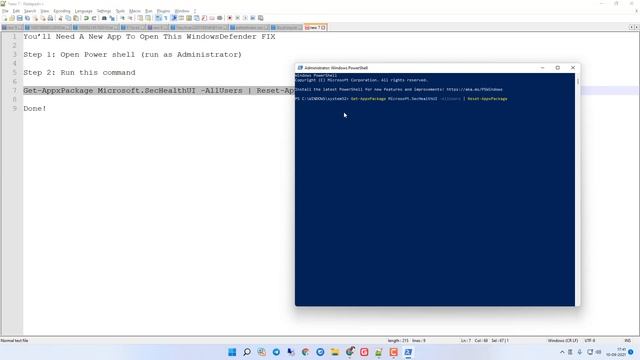Close the Administrator PowerShell window
640x360 pixels.
coord(573,68)
